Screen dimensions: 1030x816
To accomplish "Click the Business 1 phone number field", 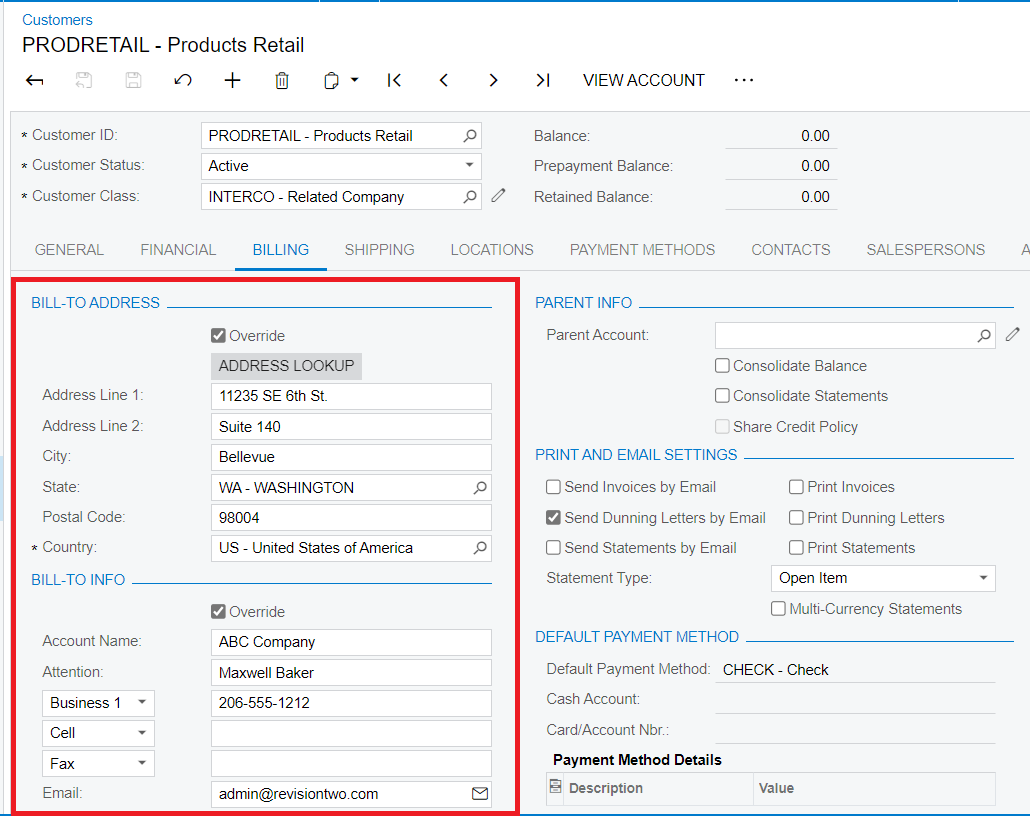I will [x=351, y=703].
